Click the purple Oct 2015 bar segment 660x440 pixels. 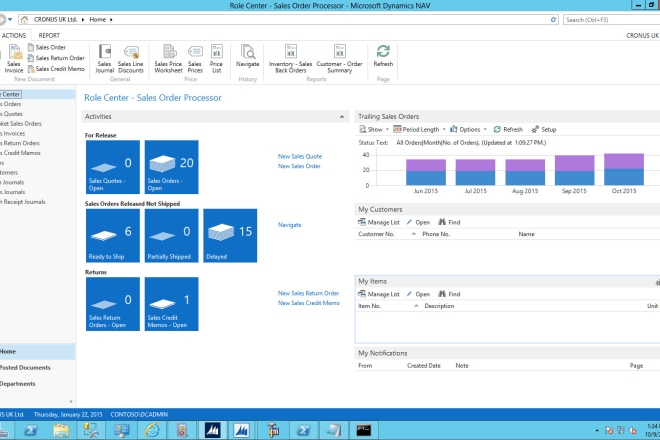pyautogui.click(x=624, y=161)
